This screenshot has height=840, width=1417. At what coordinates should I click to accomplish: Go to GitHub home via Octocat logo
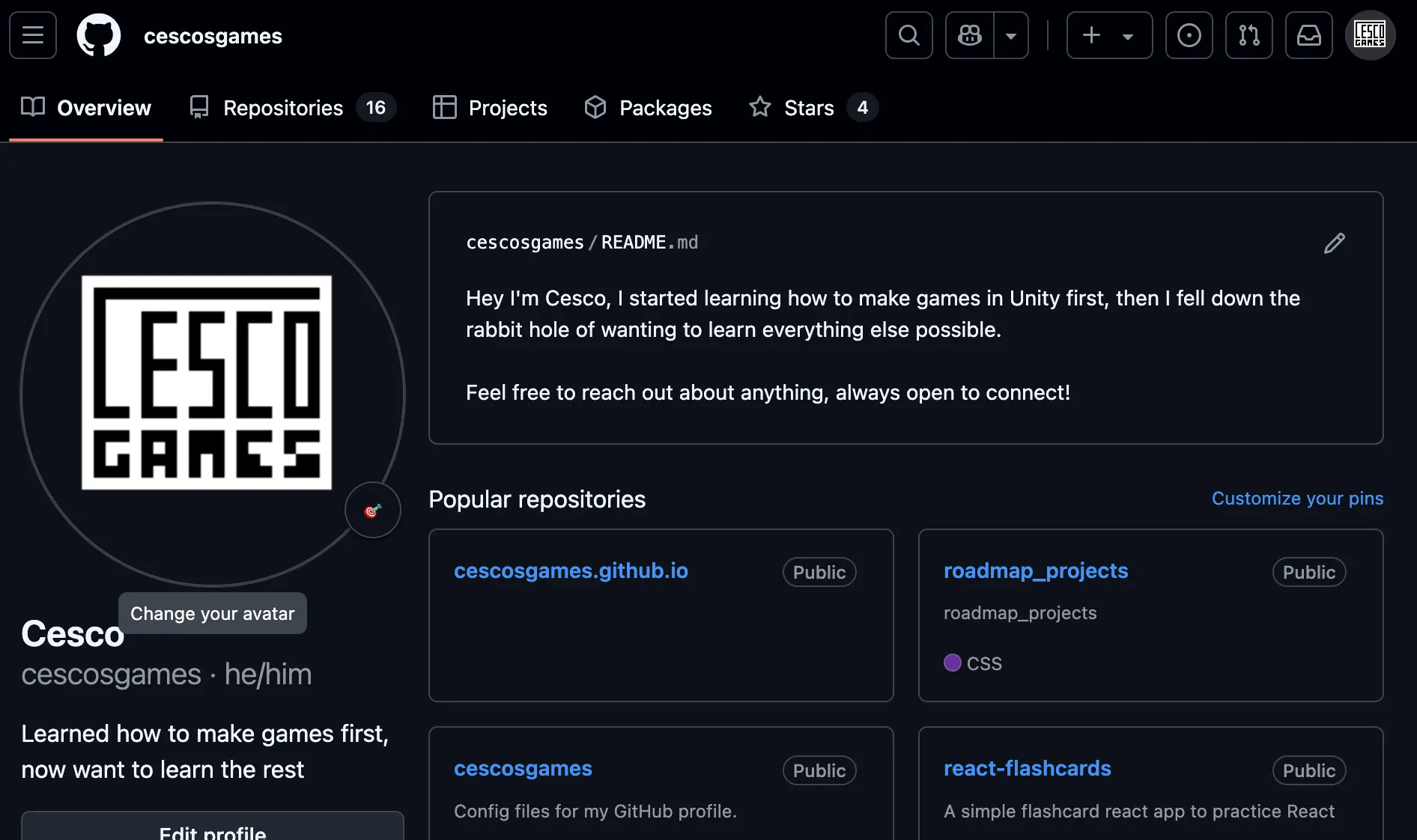tap(99, 35)
